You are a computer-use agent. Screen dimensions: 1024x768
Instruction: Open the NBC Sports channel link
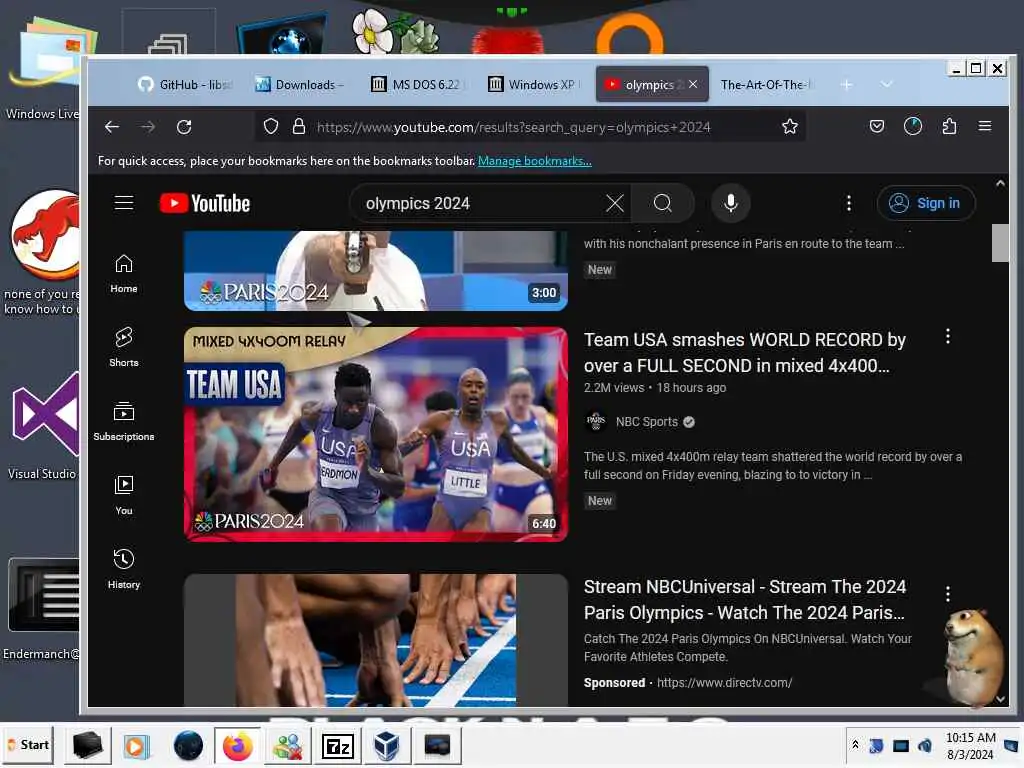tap(647, 422)
